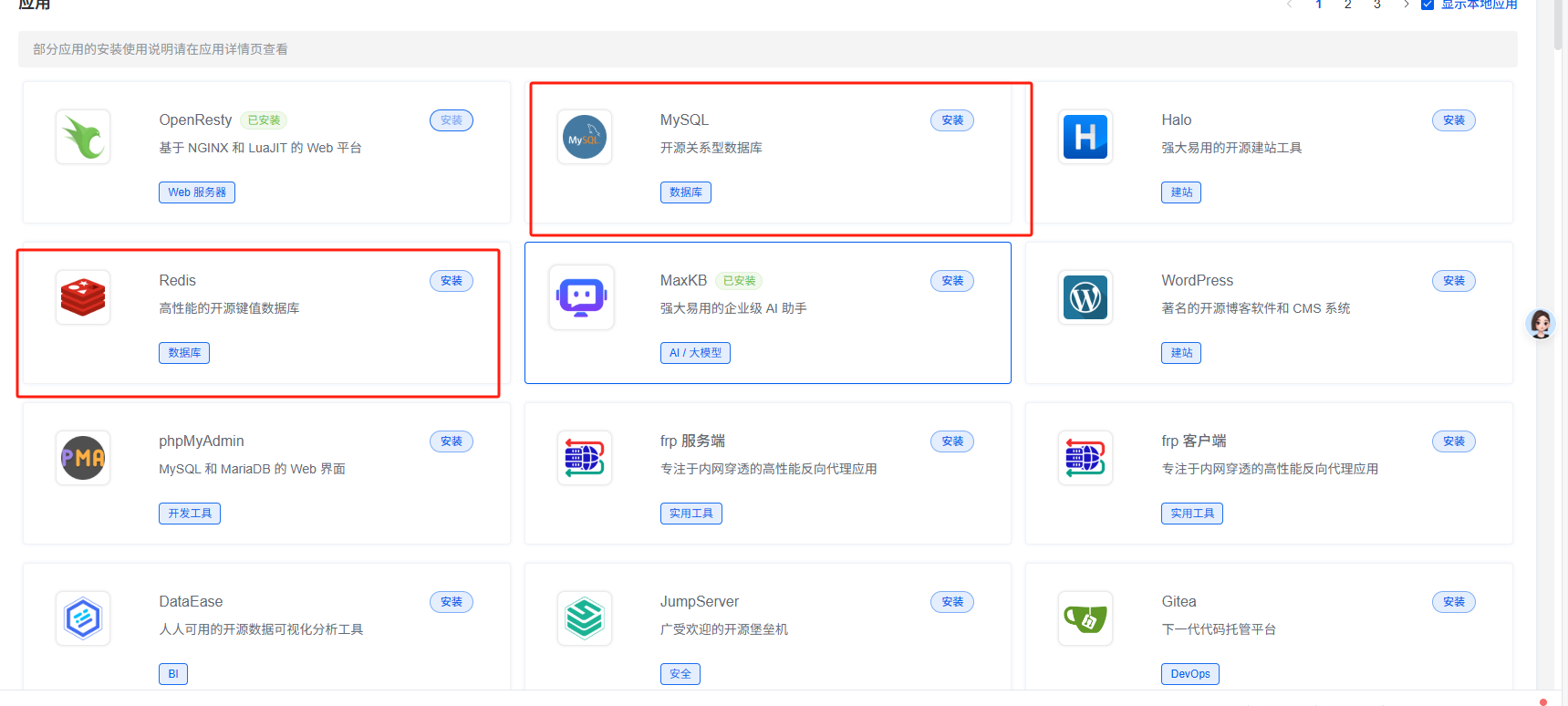Install JumpServer with its 安装 button
The height and width of the screenshot is (706, 1568).
coord(952,602)
